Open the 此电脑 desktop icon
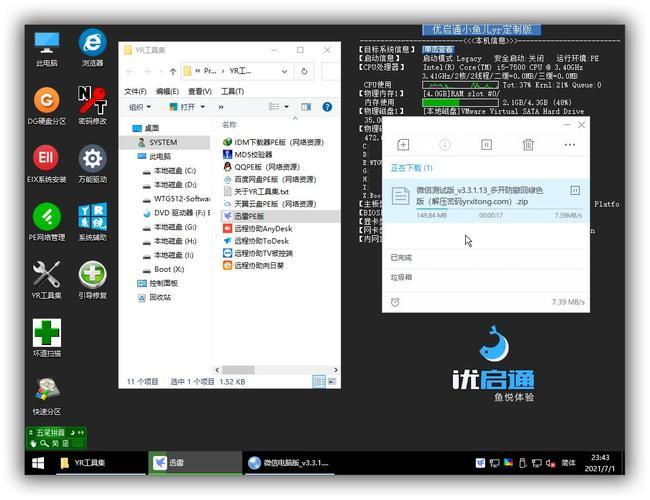Image resolution: width=650 pixels, height=500 pixels. point(46,49)
